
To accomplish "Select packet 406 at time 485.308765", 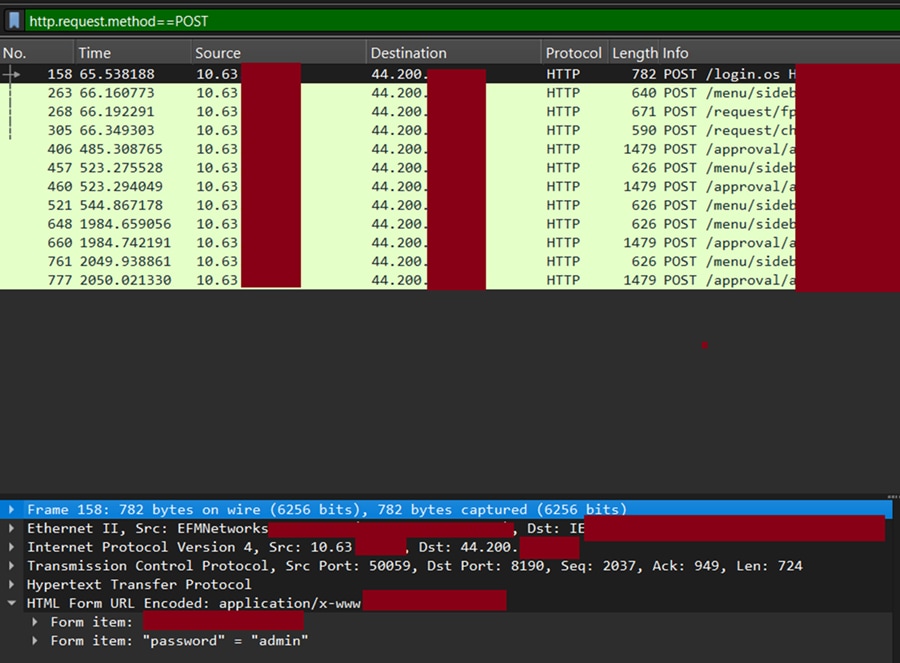I will pos(450,149).
